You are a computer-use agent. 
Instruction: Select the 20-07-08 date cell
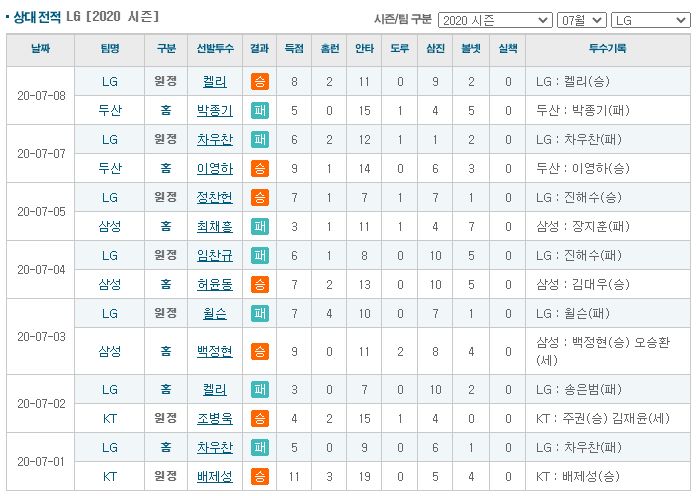(x=41, y=96)
